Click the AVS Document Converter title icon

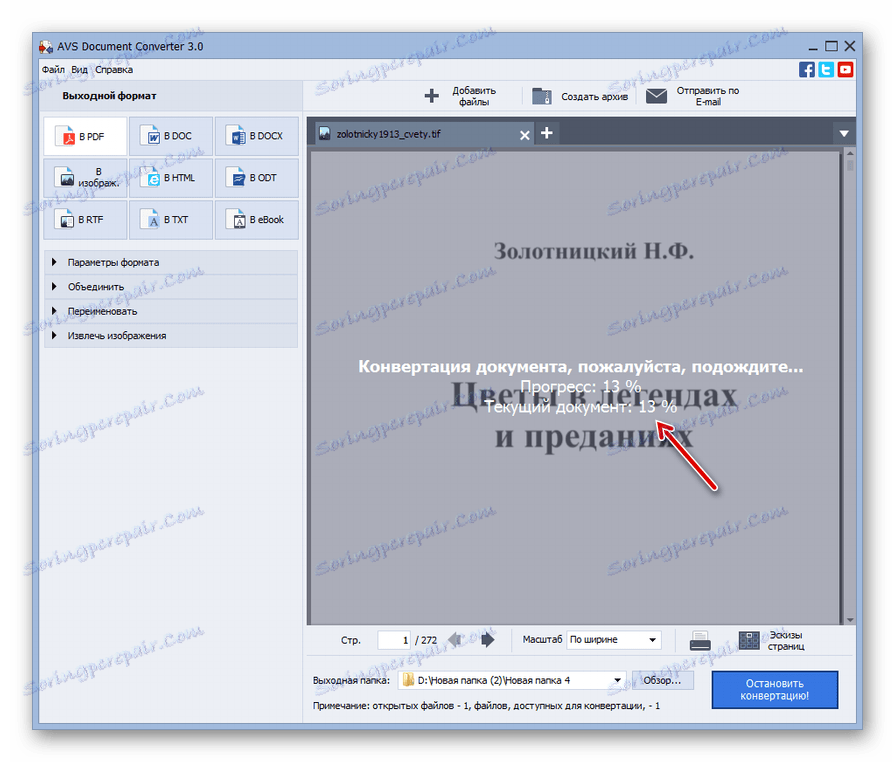coord(46,46)
